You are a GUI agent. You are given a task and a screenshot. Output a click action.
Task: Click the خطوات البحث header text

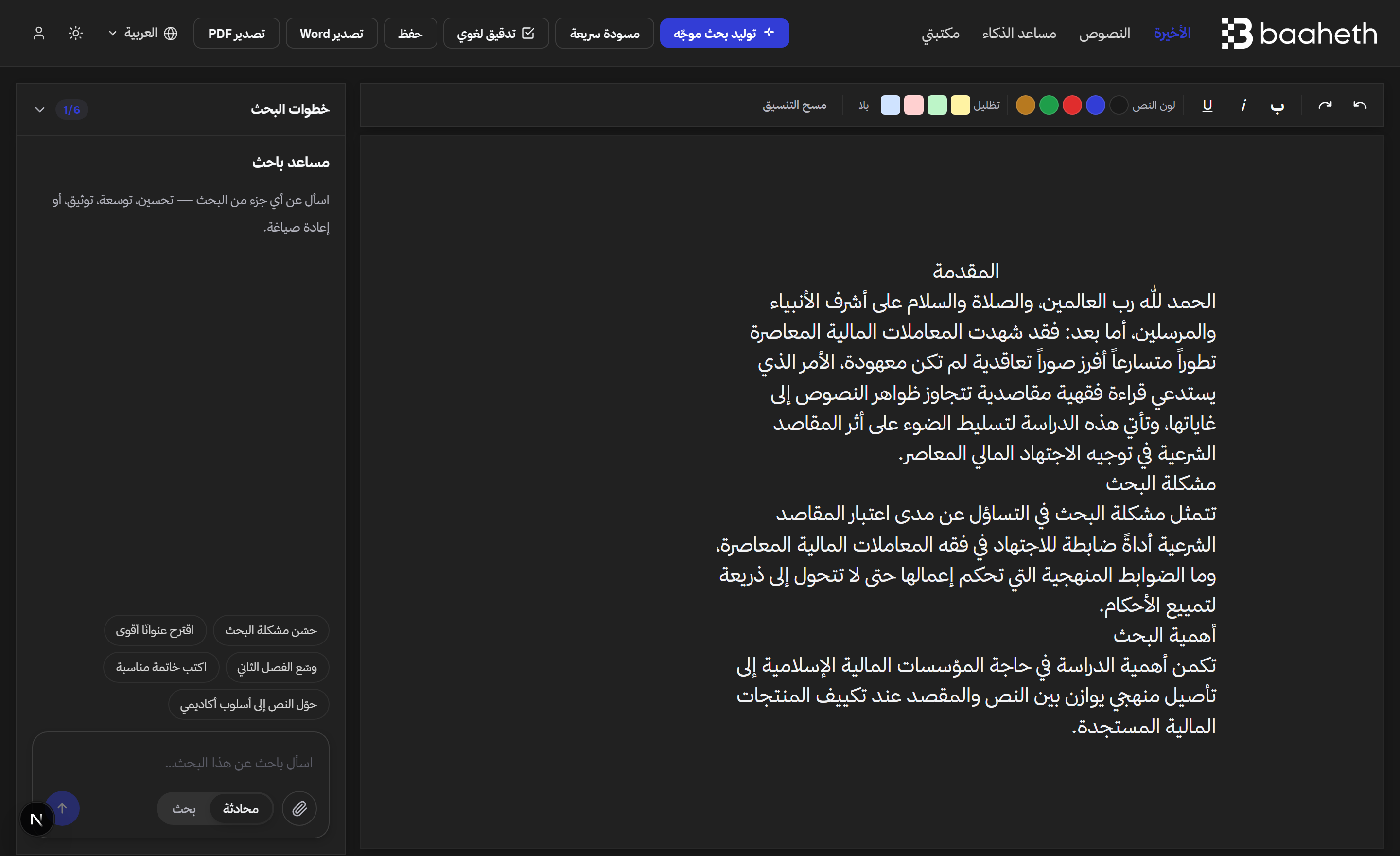[x=290, y=108]
